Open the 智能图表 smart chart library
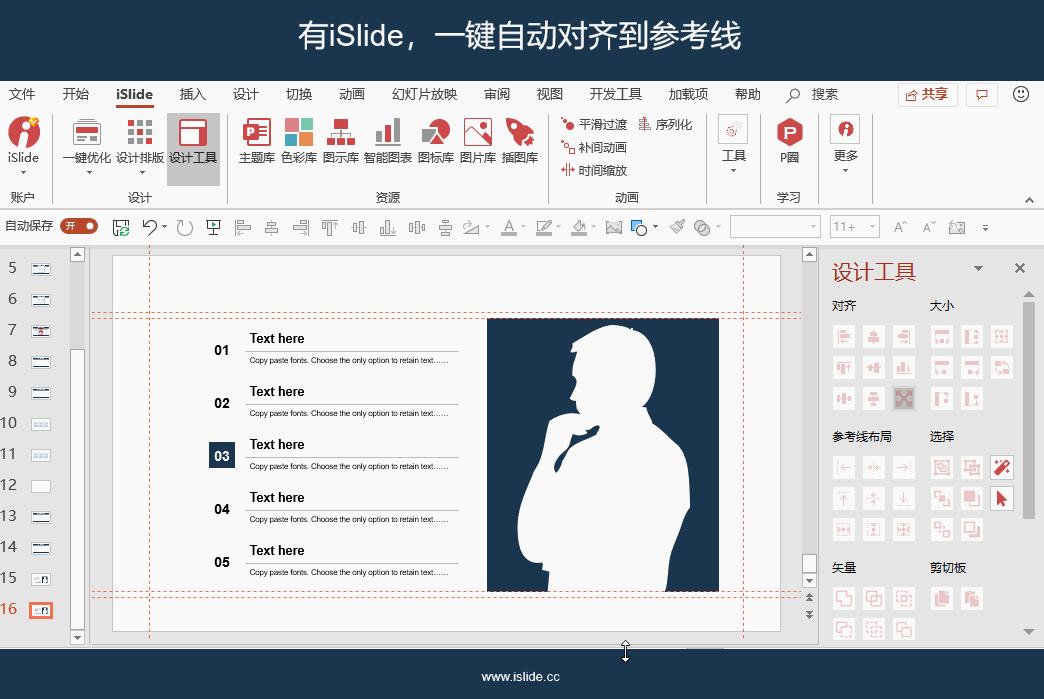This screenshot has height=699, width=1044. tap(388, 140)
